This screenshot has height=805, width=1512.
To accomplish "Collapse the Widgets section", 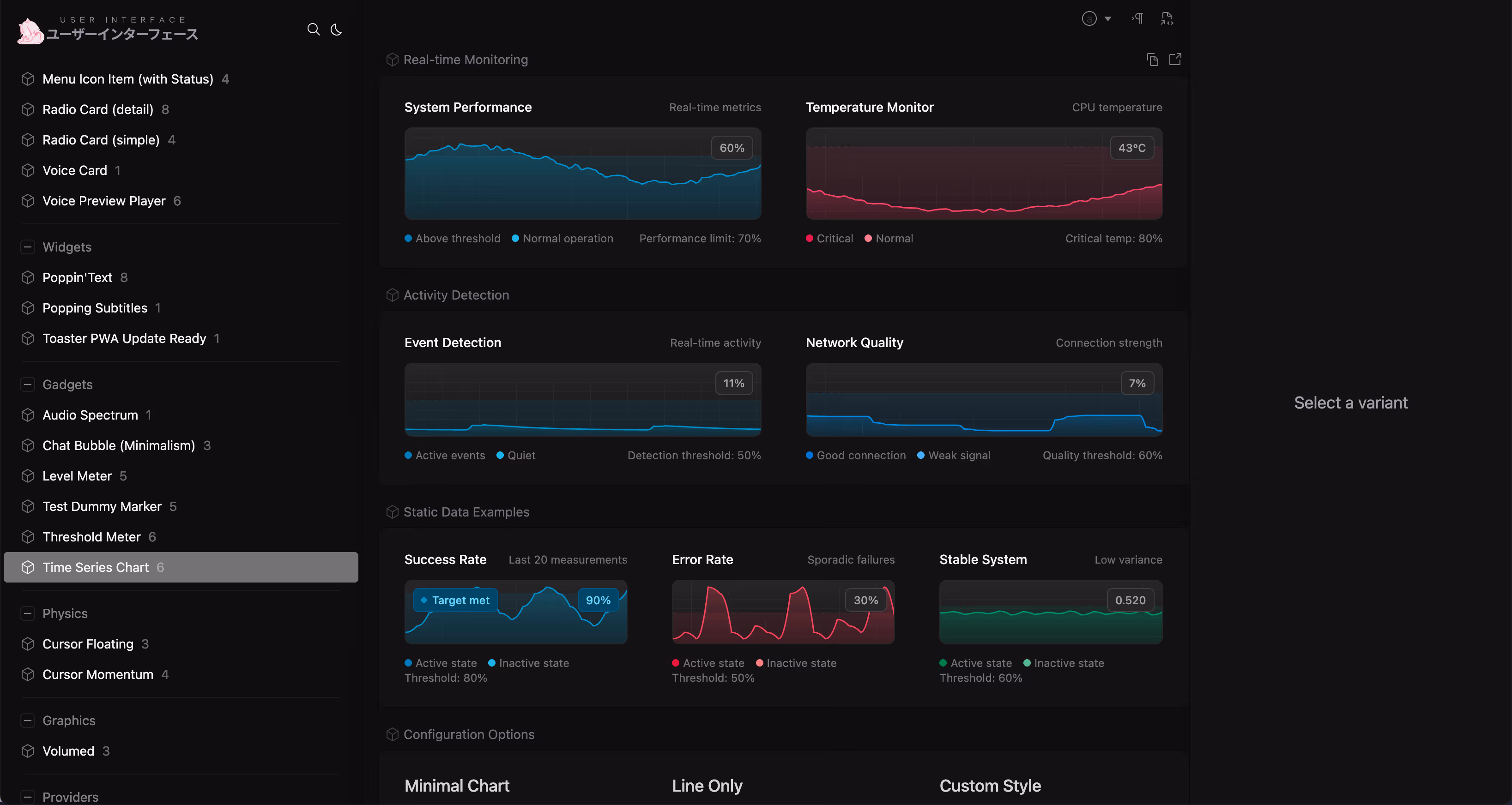I will pyautogui.click(x=28, y=246).
